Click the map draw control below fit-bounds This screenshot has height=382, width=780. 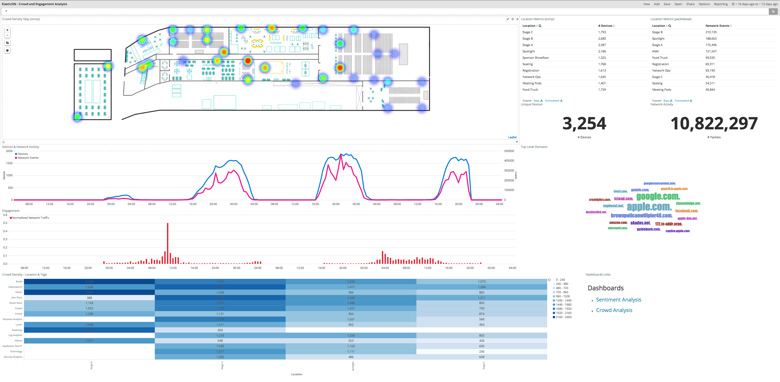tap(7, 50)
